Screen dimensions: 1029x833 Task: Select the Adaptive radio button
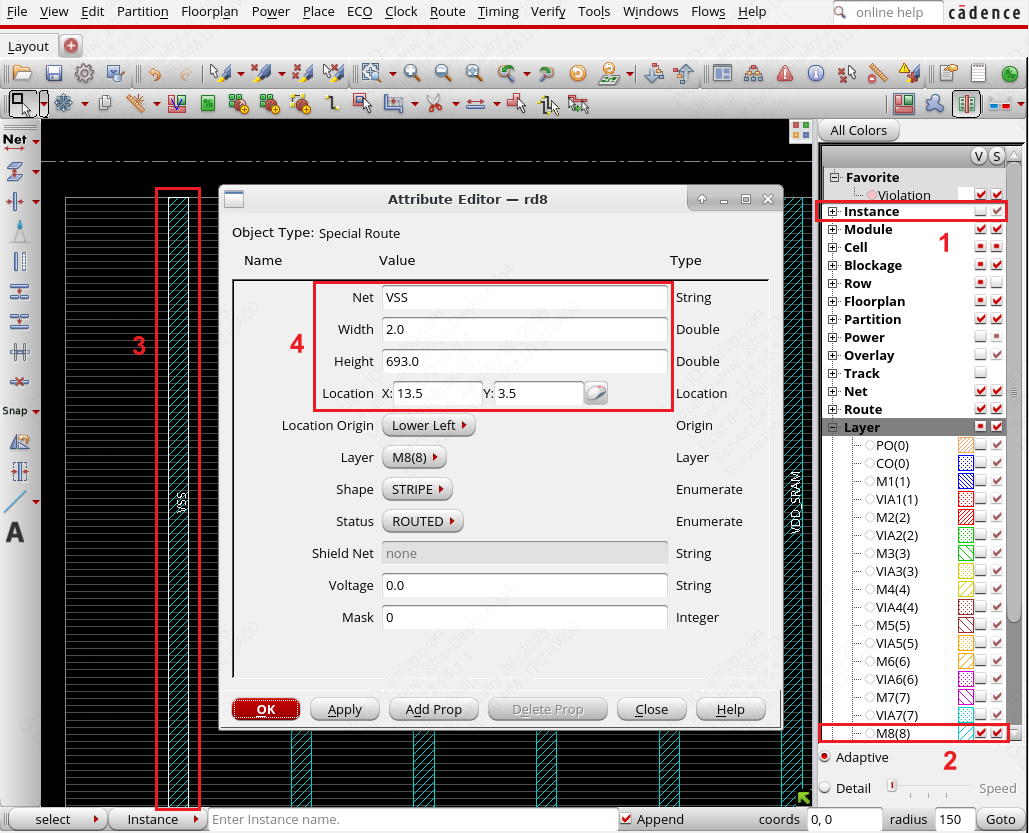pyautogui.click(x=825, y=757)
